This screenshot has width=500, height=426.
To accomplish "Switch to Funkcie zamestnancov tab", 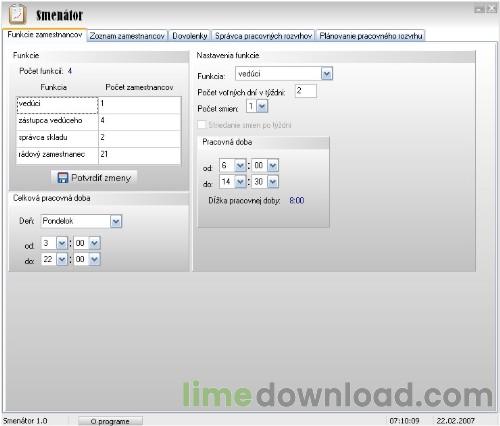I will pos(45,35).
